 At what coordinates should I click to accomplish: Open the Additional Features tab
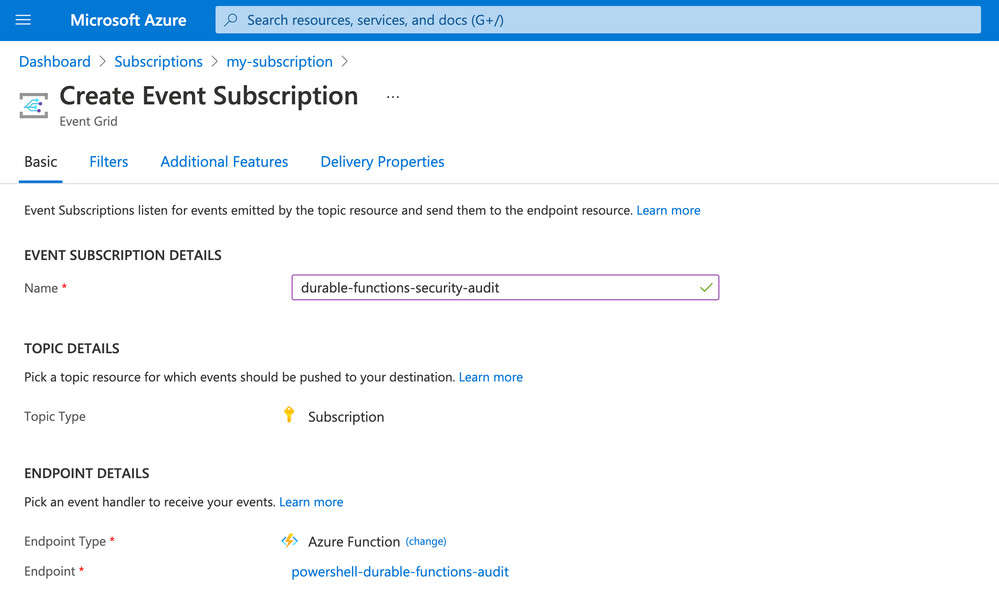pyautogui.click(x=224, y=162)
